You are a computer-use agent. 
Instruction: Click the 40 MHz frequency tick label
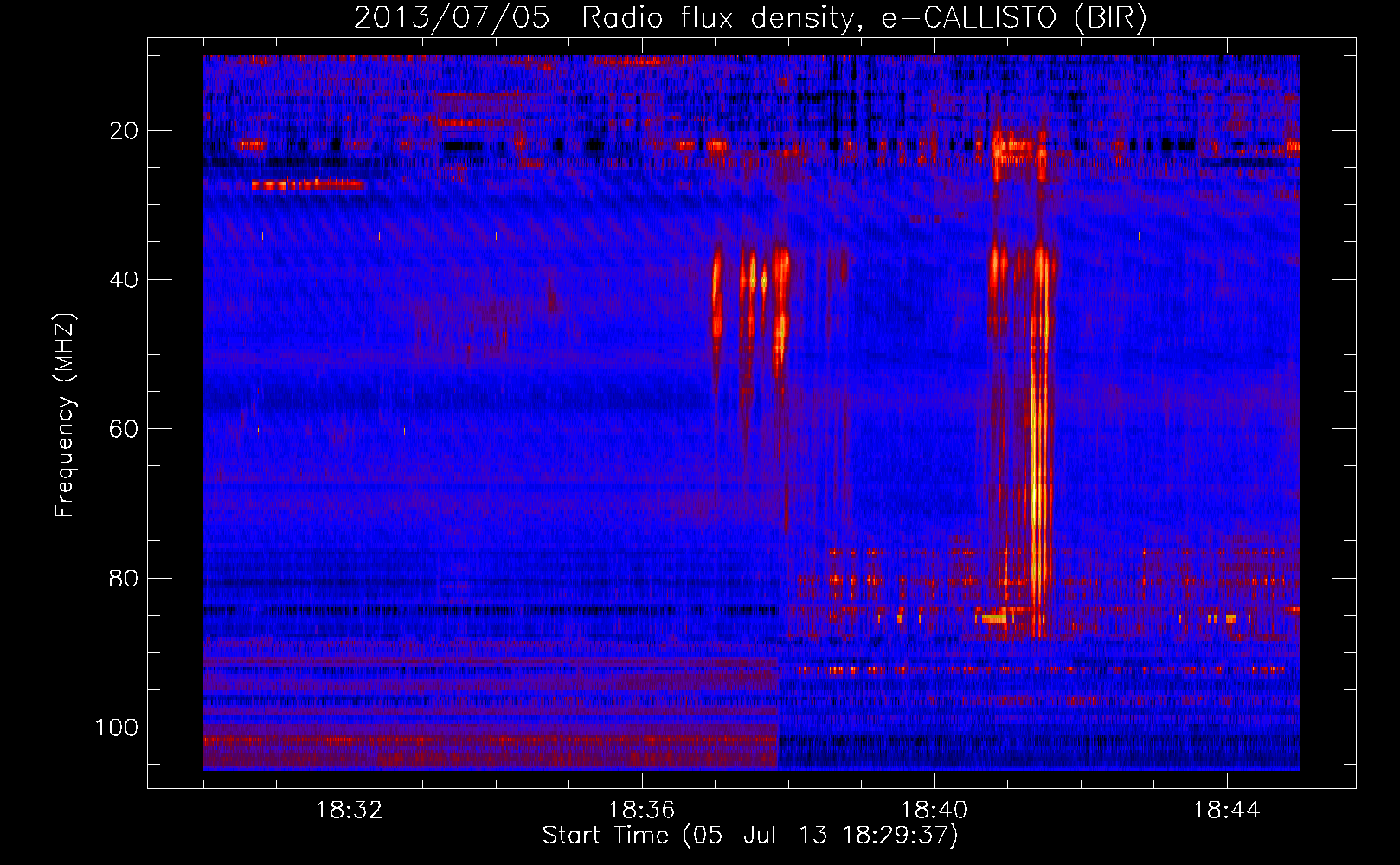[x=125, y=279]
